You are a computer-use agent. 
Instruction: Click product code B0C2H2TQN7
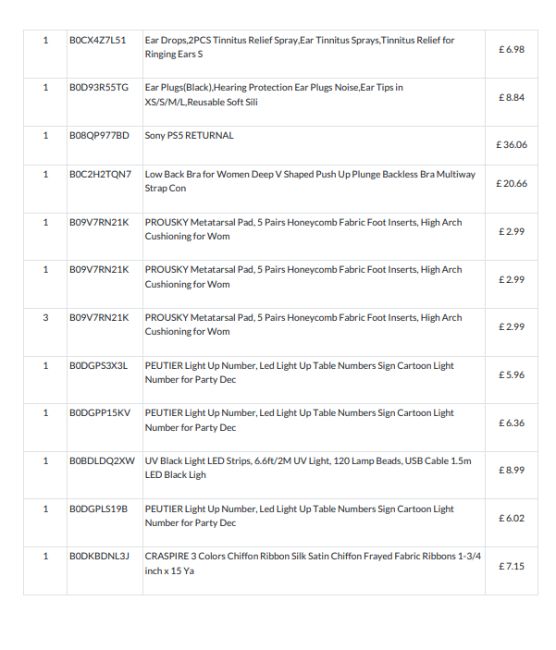coord(100,174)
